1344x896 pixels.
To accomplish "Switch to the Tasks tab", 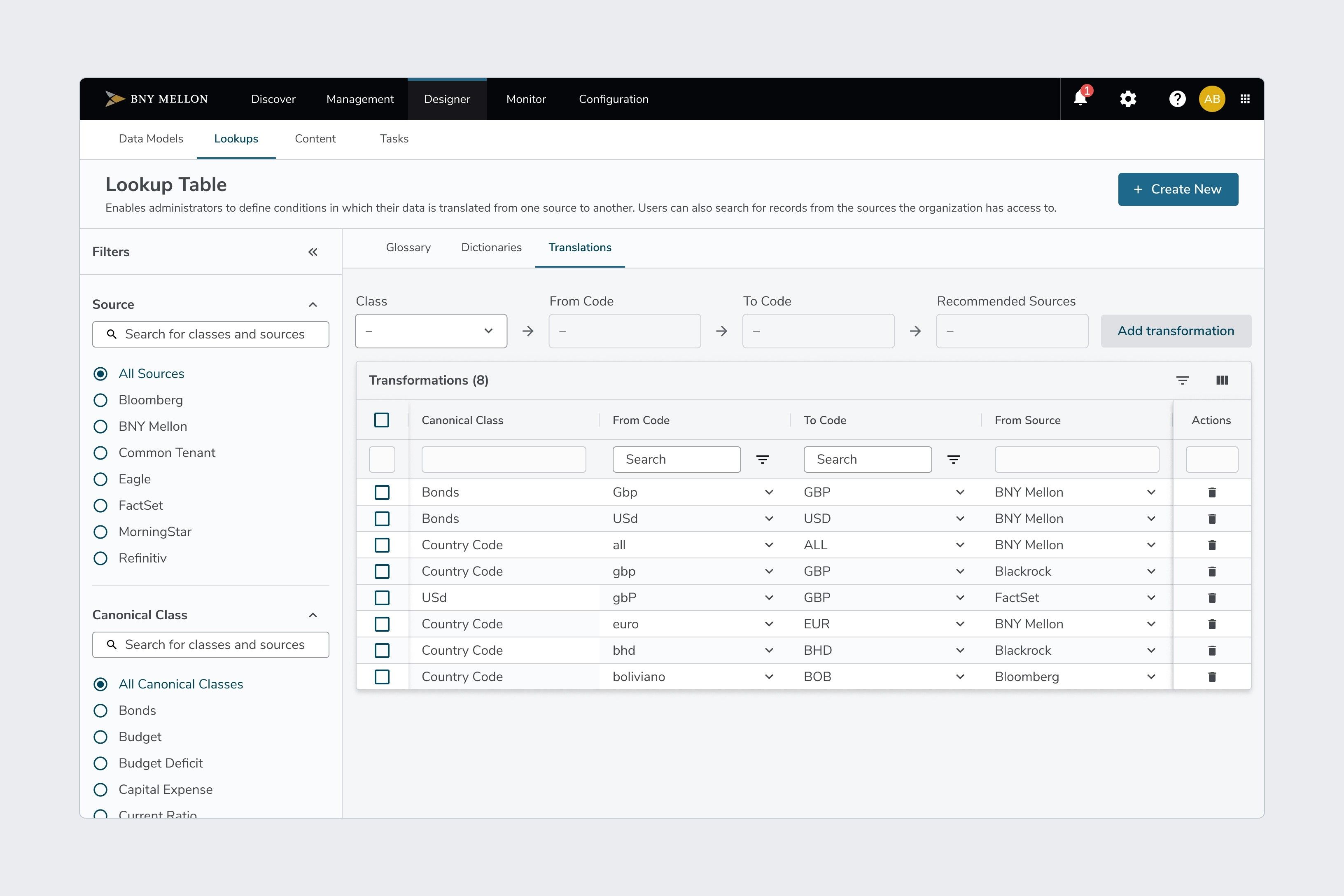I will click(394, 139).
